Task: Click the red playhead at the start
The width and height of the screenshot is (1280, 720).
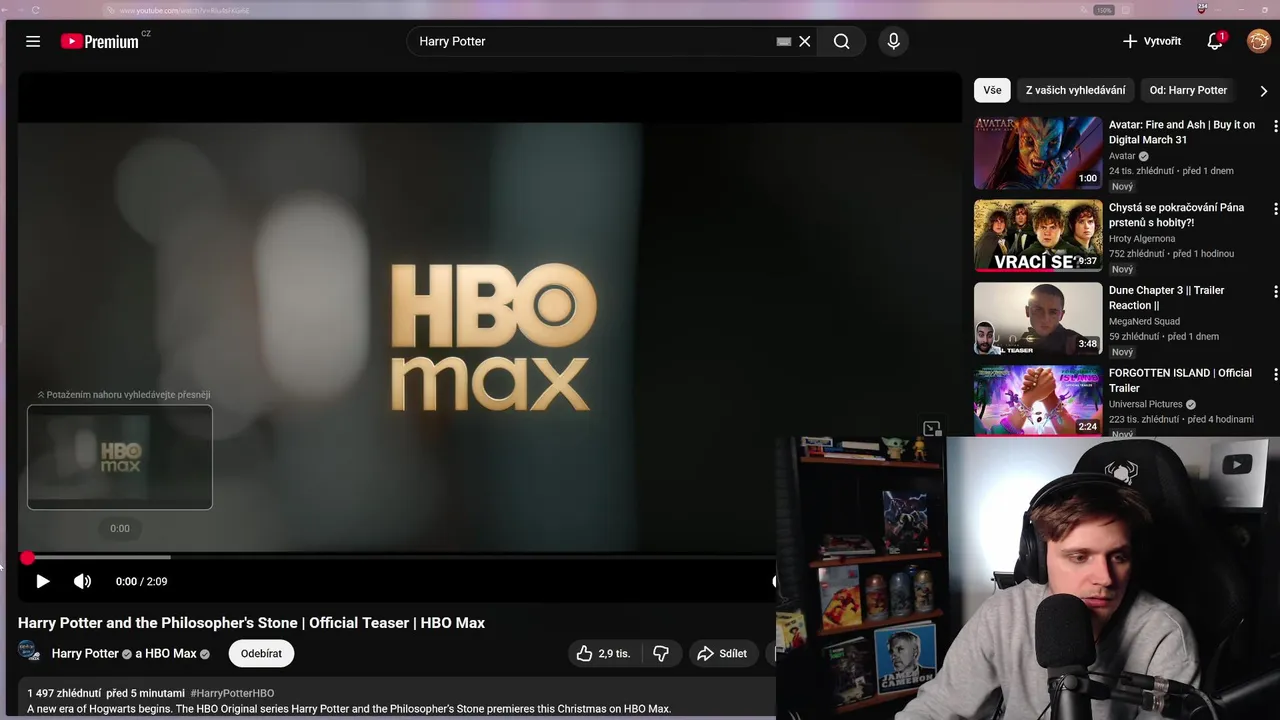Action: [28, 557]
